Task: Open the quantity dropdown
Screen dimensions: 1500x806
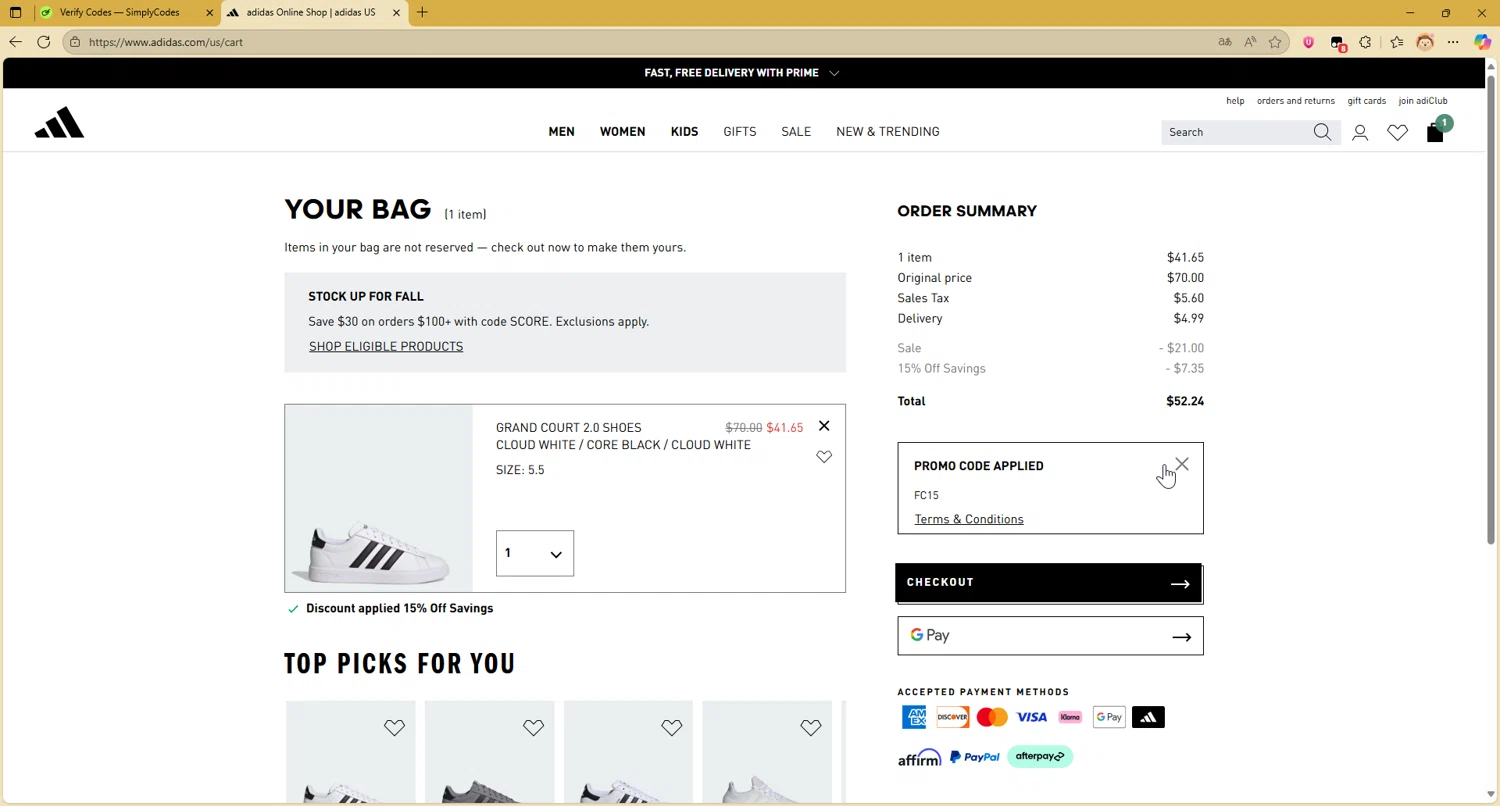Action: pyautogui.click(x=535, y=553)
